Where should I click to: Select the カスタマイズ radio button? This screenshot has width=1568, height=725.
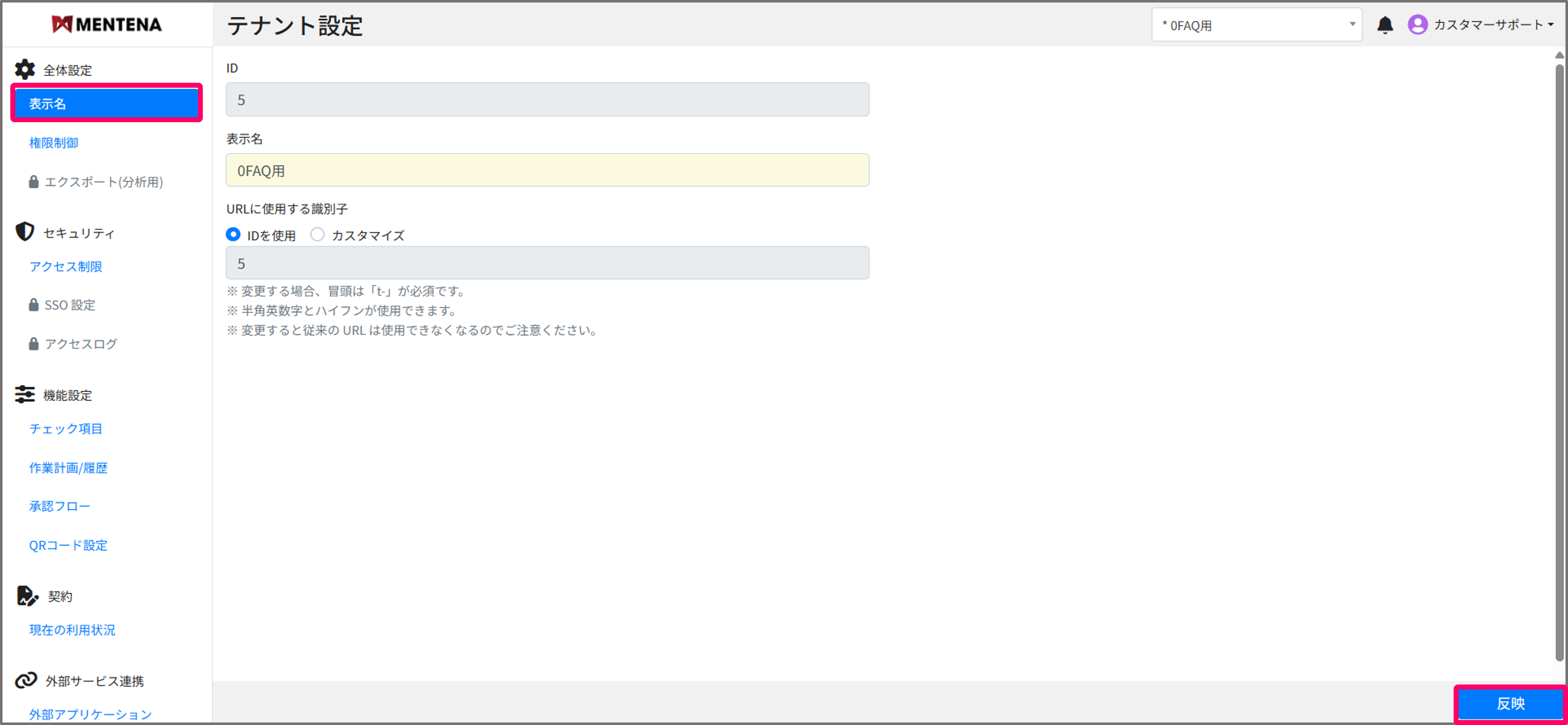pyautogui.click(x=317, y=234)
